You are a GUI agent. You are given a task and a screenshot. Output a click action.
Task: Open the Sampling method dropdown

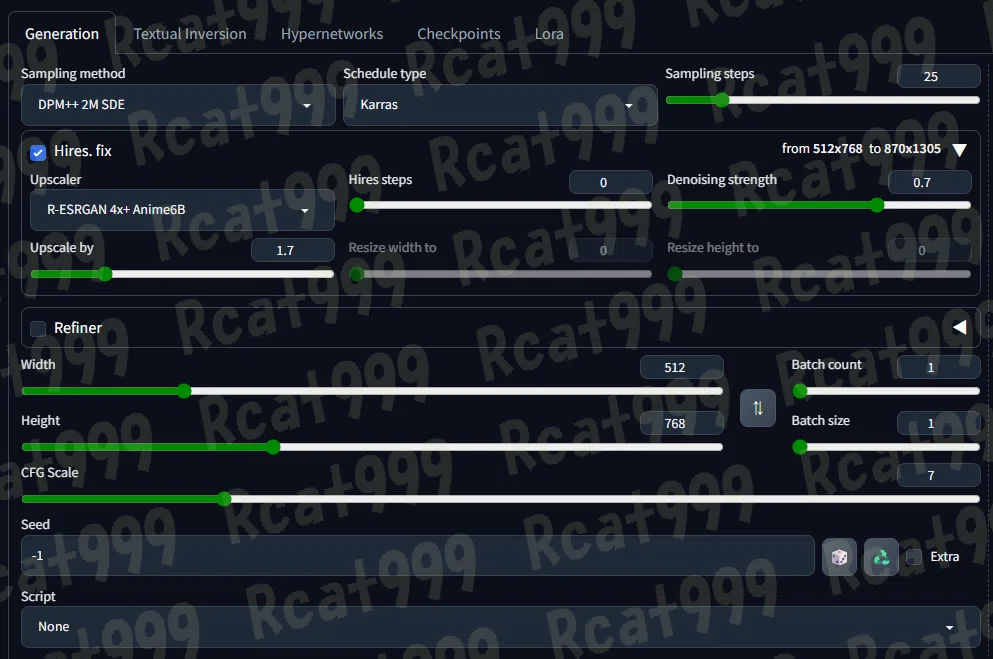[x=178, y=105]
